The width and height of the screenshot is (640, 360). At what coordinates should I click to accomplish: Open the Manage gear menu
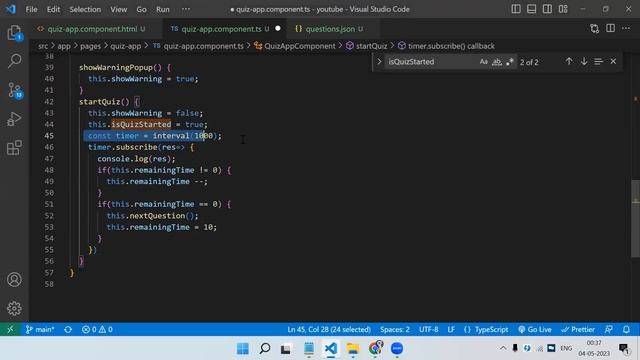tap(14, 308)
